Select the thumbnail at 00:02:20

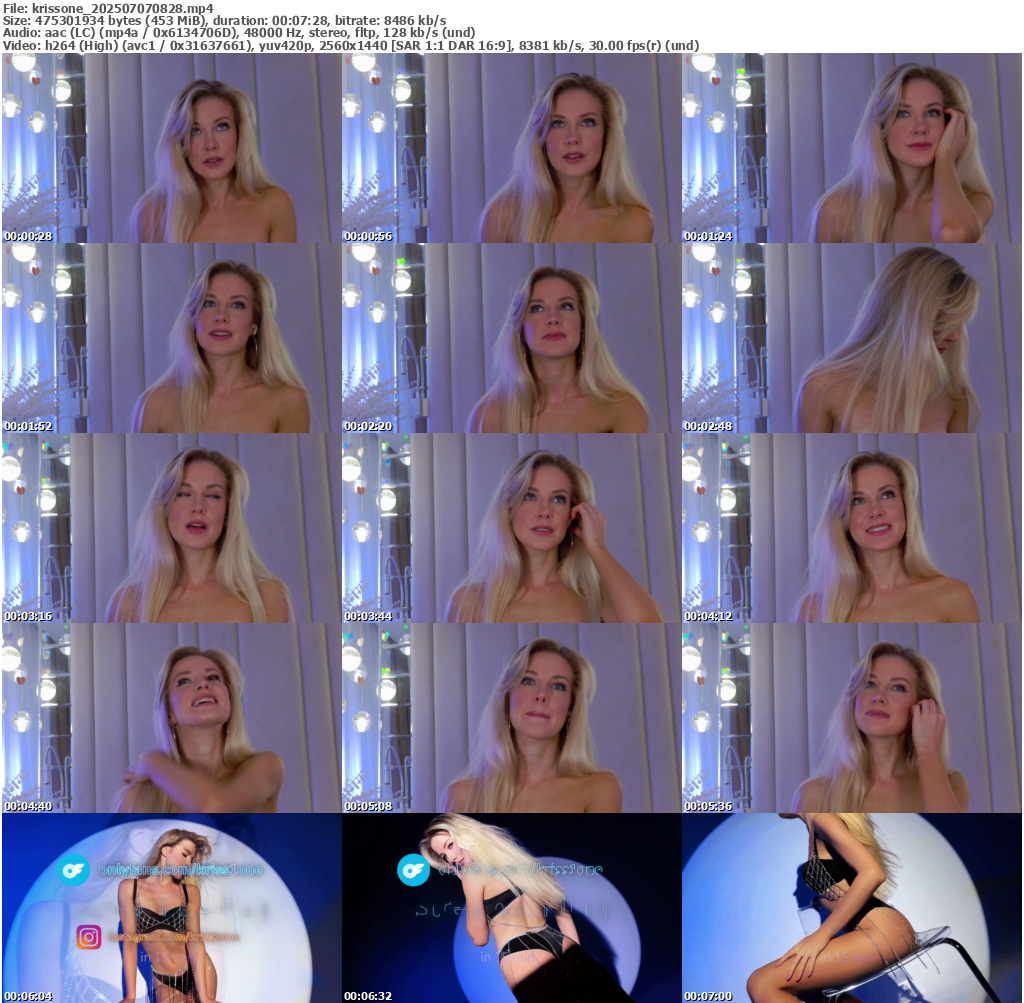(511, 338)
